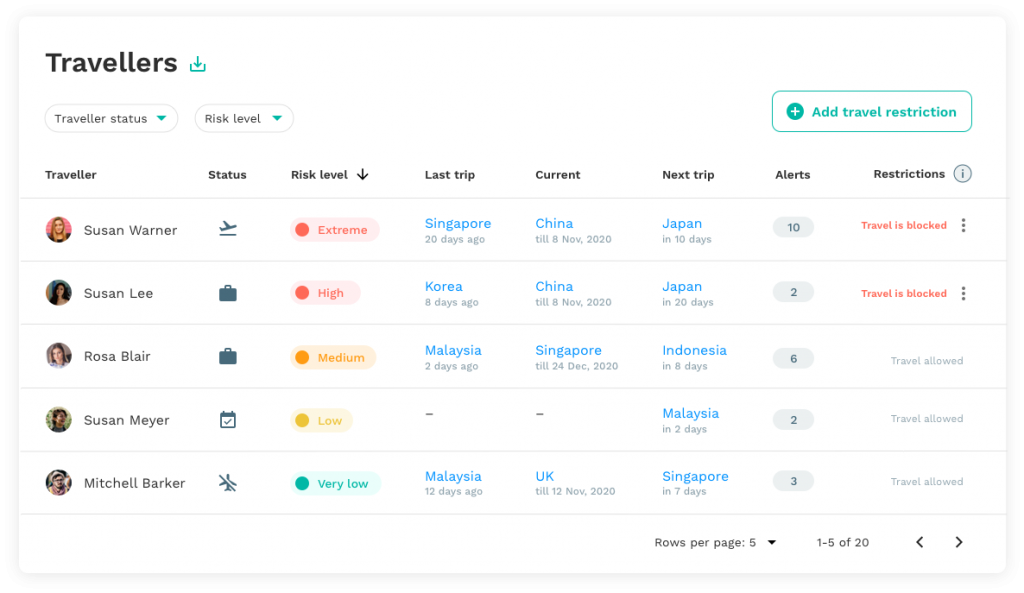This screenshot has width=1024, height=593.
Task: Open the Risk level filter dropdown
Action: [x=244, y=118]
